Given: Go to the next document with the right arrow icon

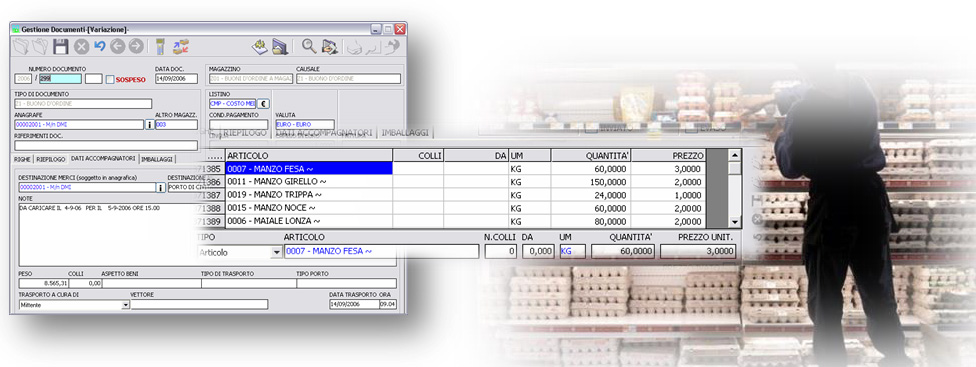Looking at the screenshot, I should click(136, 47).
